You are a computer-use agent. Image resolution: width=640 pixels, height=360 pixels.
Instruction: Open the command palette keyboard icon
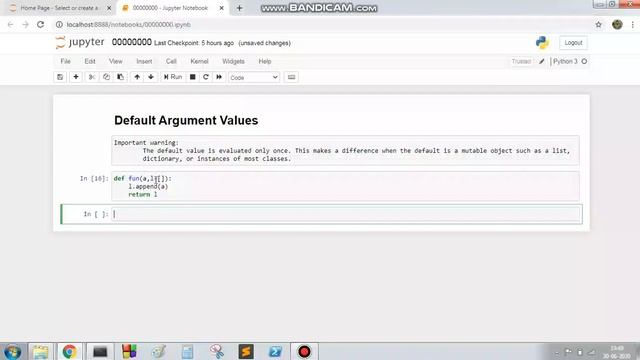click(291, 77)
